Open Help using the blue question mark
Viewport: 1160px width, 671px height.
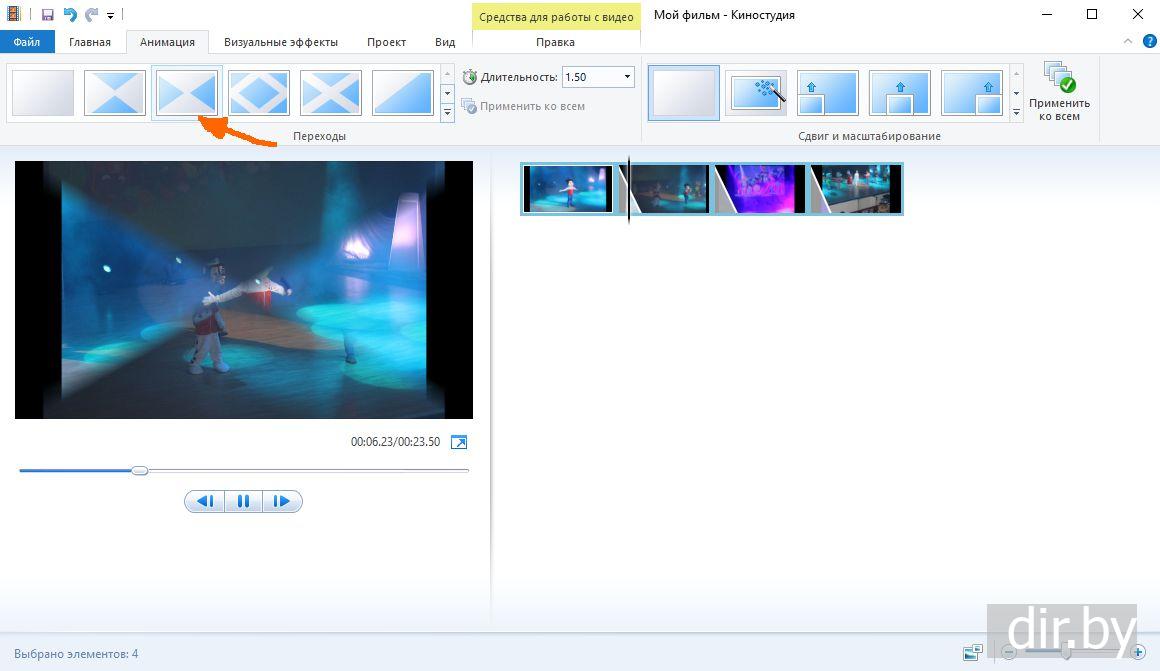1149,42
